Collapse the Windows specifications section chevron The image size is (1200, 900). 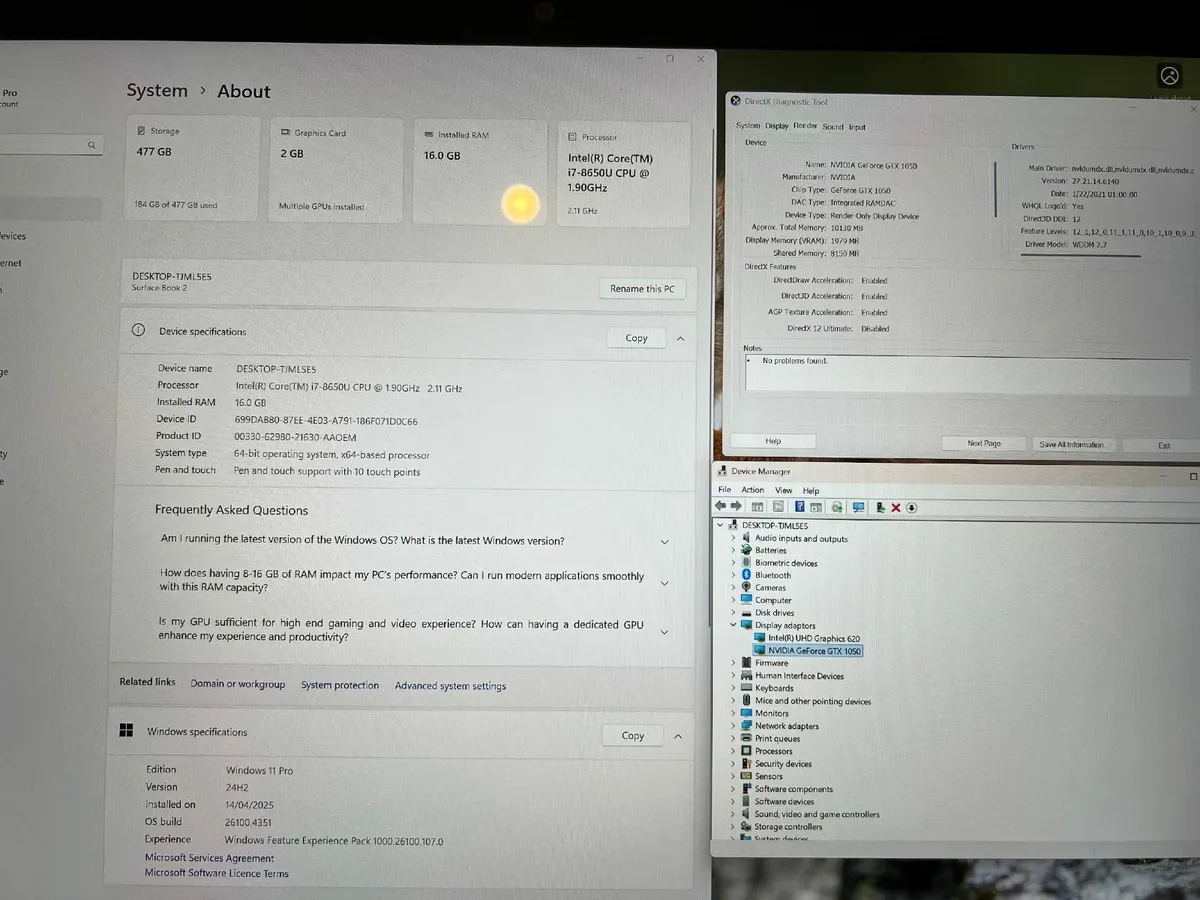coord(677,736)
